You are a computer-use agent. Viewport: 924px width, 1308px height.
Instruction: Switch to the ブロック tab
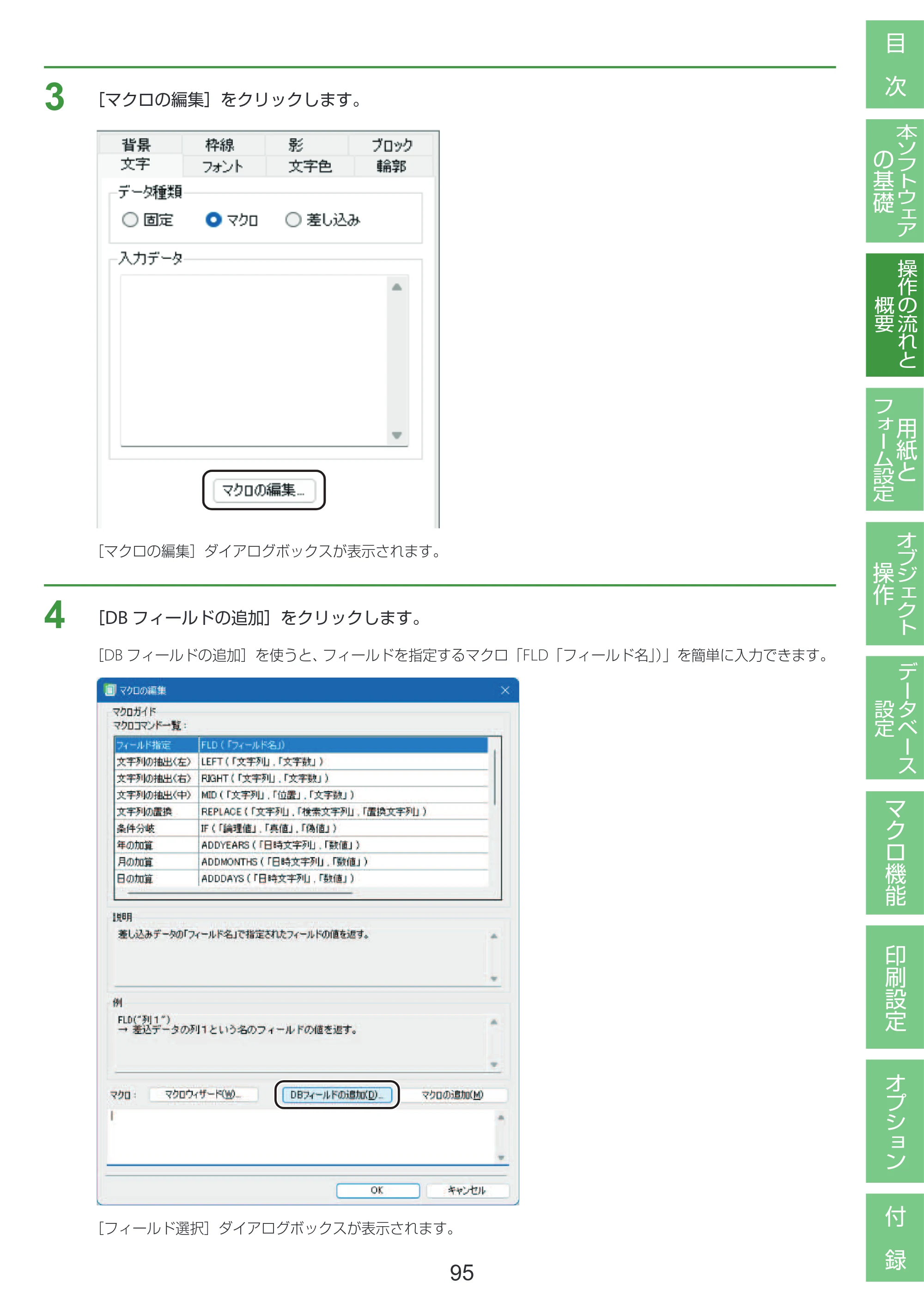point(390,144)
